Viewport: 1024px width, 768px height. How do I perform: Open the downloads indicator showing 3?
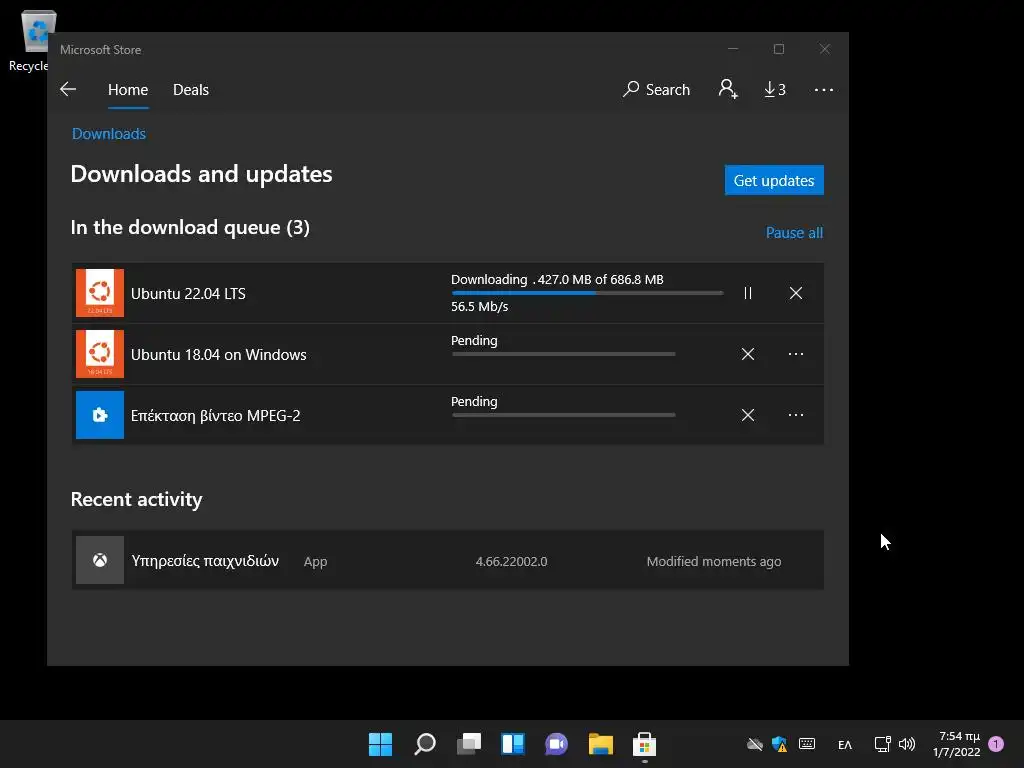tap(775, 89)
